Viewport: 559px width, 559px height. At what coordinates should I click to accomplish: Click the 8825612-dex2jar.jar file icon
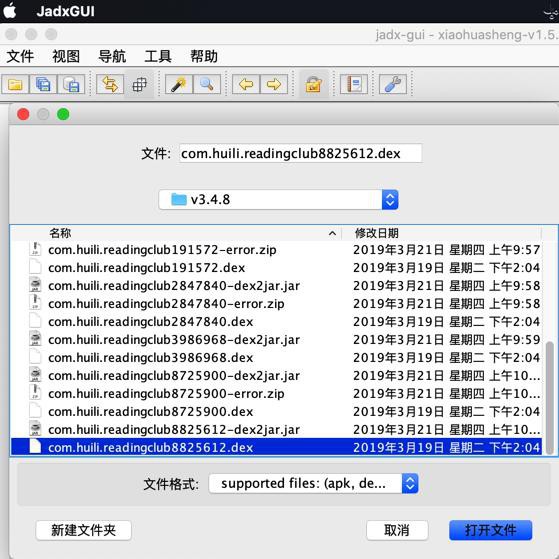(x=35, y=429)
